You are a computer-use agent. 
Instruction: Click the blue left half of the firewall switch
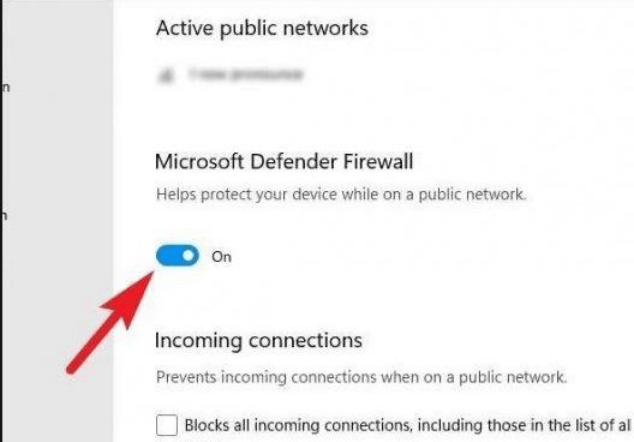(167, 256)
